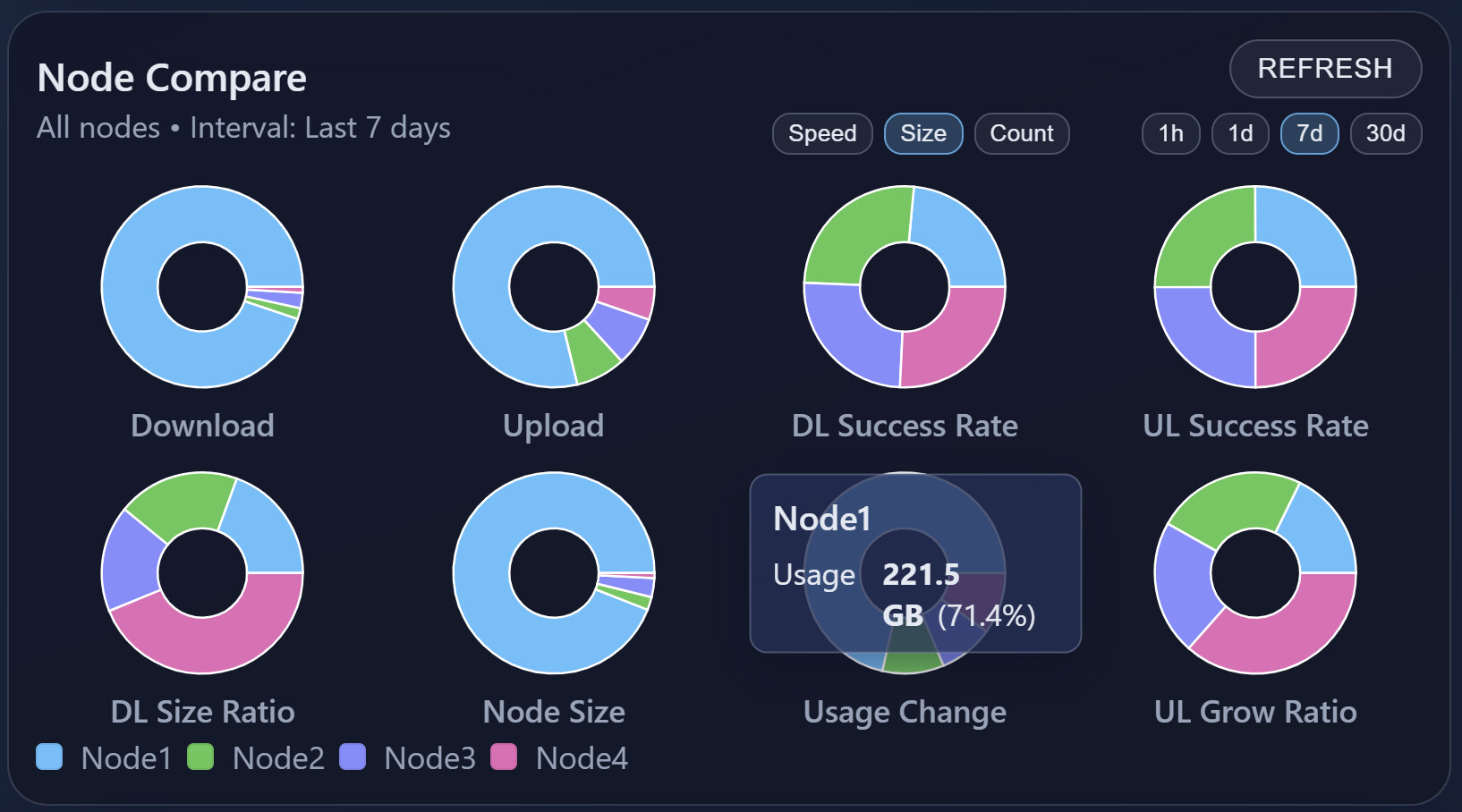
Task: Choose the 30d interval
Action: pyautogui.click(x=1385, y=134)
